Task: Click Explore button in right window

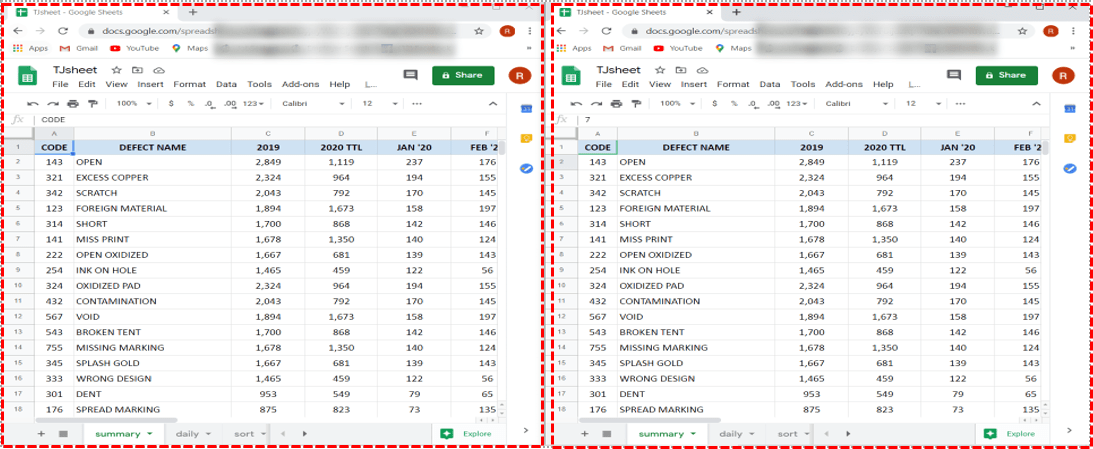Action: pos(1011,434)
